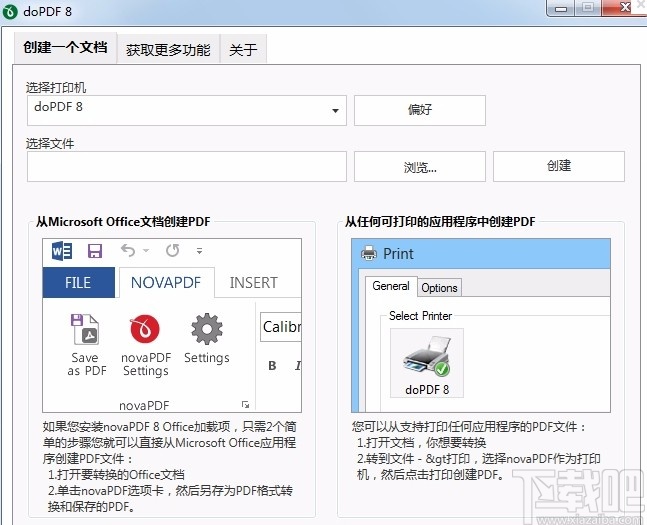The width and height of the screenshot is (647, 525).
Task: Click the FILE ribbon tab
Action: (x=78, y=283)
